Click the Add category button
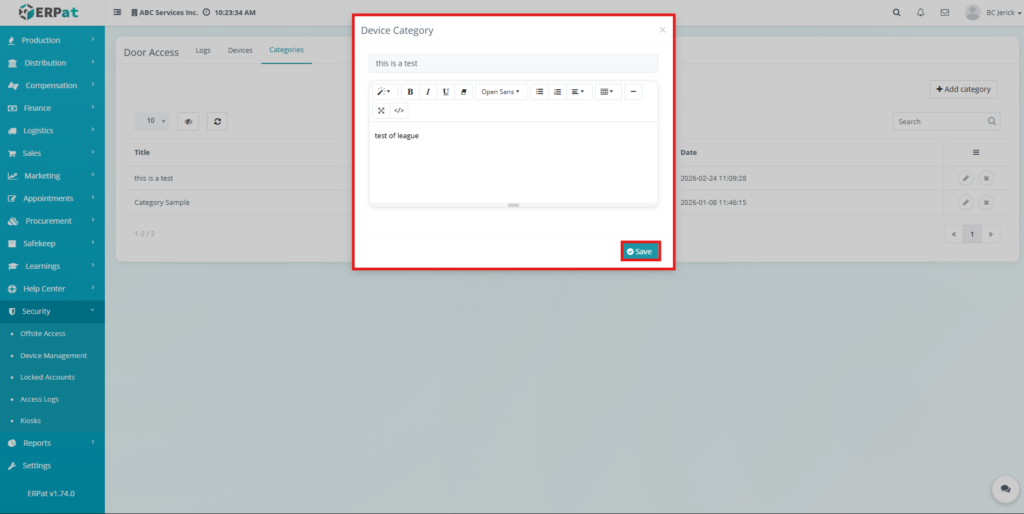Screen dimensions: 1024x514 963,89
